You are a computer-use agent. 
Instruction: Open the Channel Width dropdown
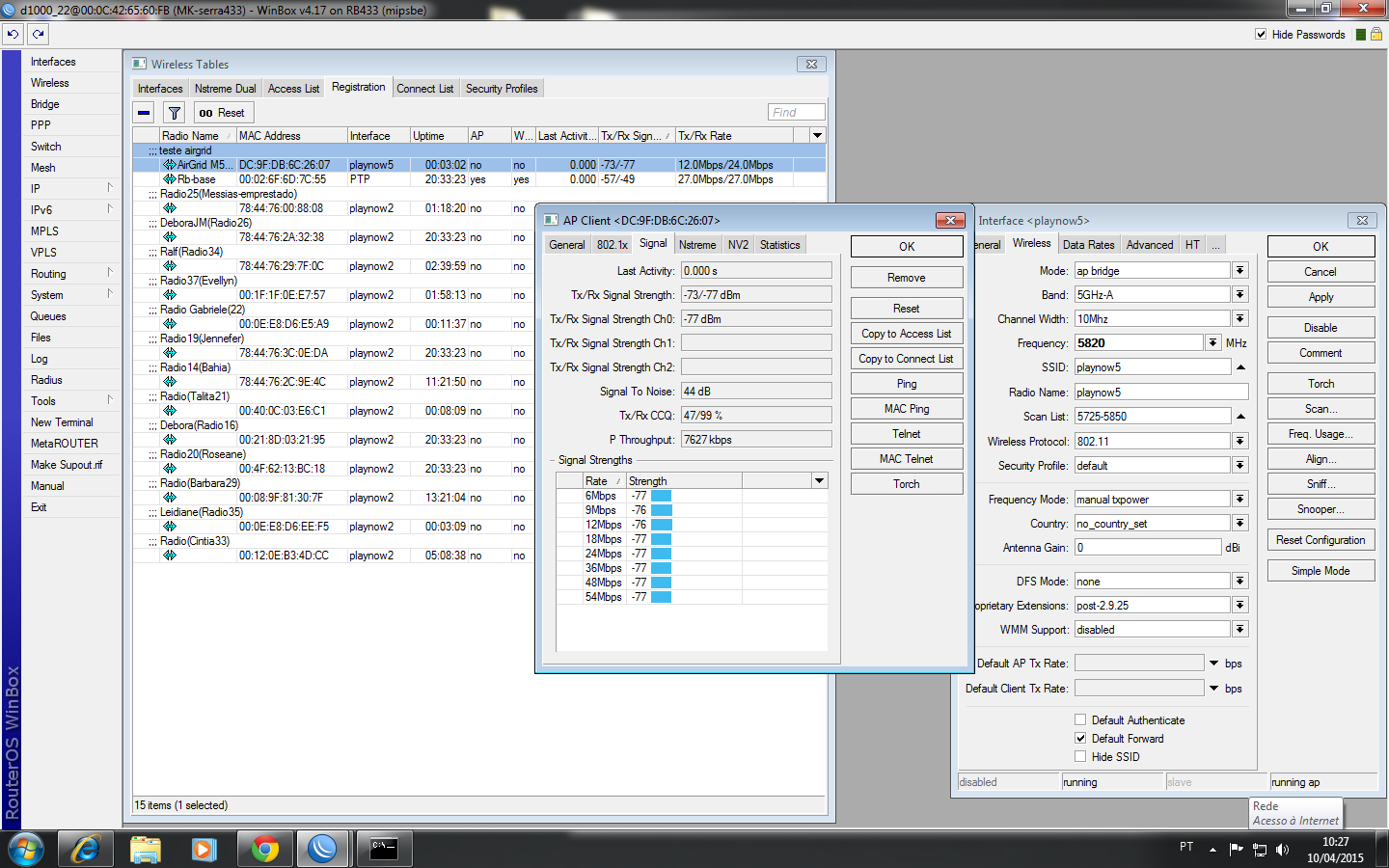pos(1240,319)
